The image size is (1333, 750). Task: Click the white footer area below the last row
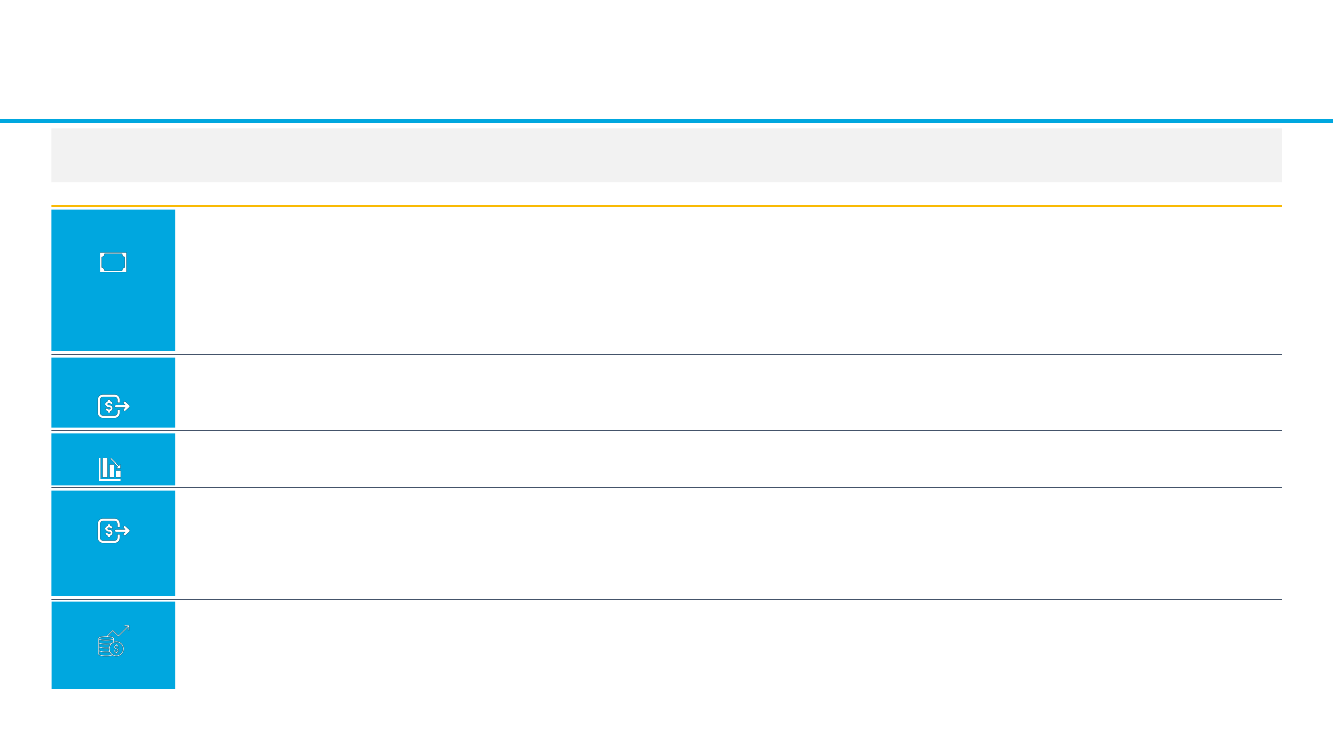point(666,720)
